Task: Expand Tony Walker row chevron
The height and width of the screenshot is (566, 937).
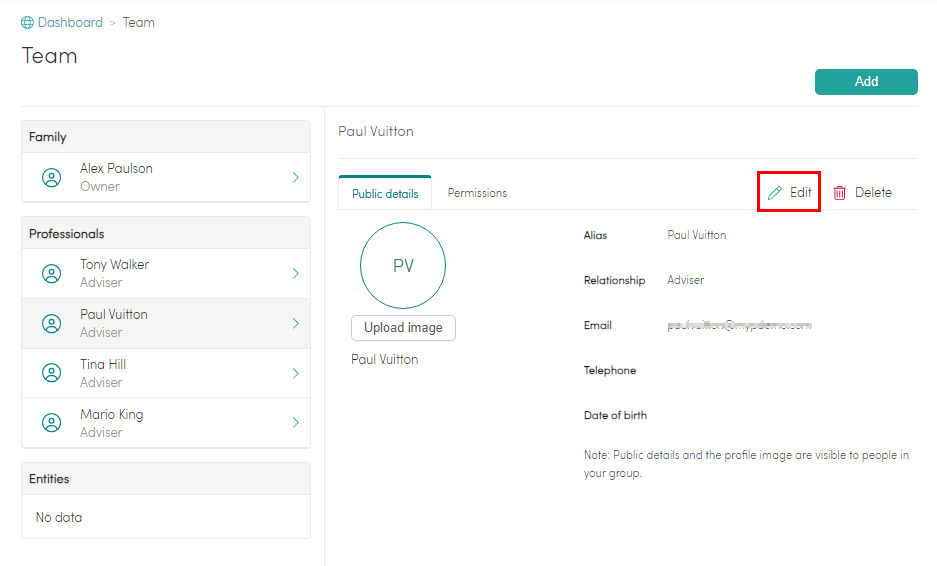Action: point(295,273)
